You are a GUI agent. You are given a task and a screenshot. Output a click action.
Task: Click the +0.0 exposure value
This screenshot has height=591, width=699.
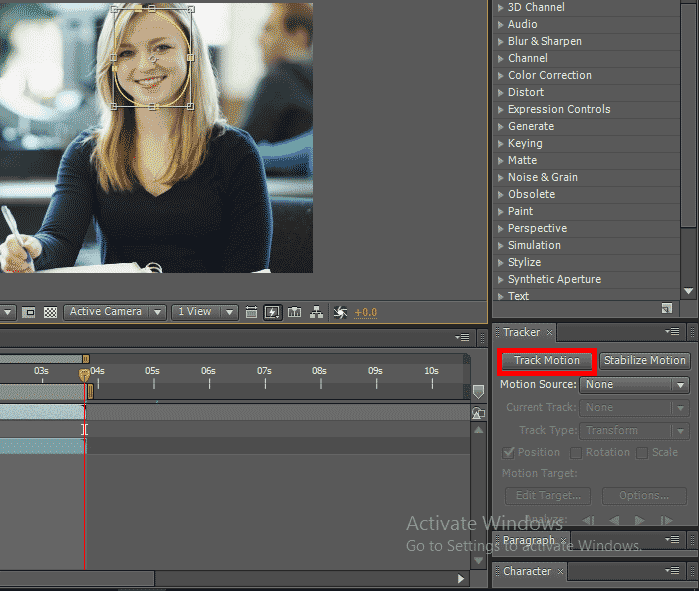(x=366, y=313)
